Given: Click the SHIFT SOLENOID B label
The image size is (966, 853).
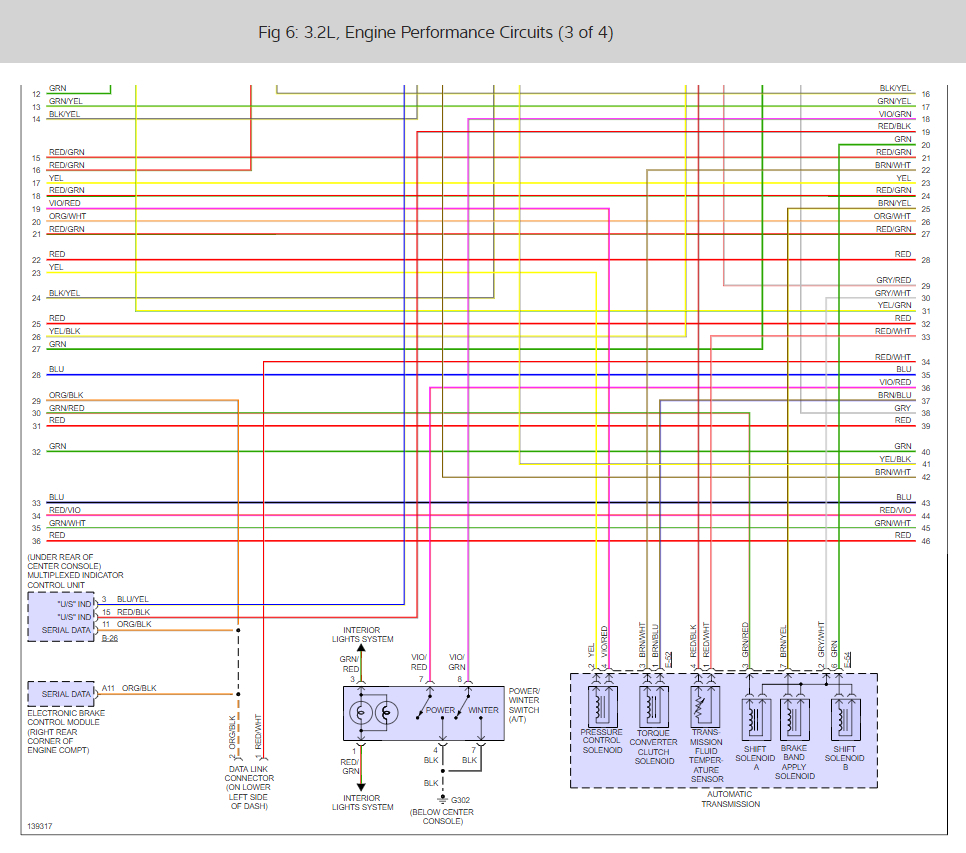Looking at the screenshot, I should (845, 758).
